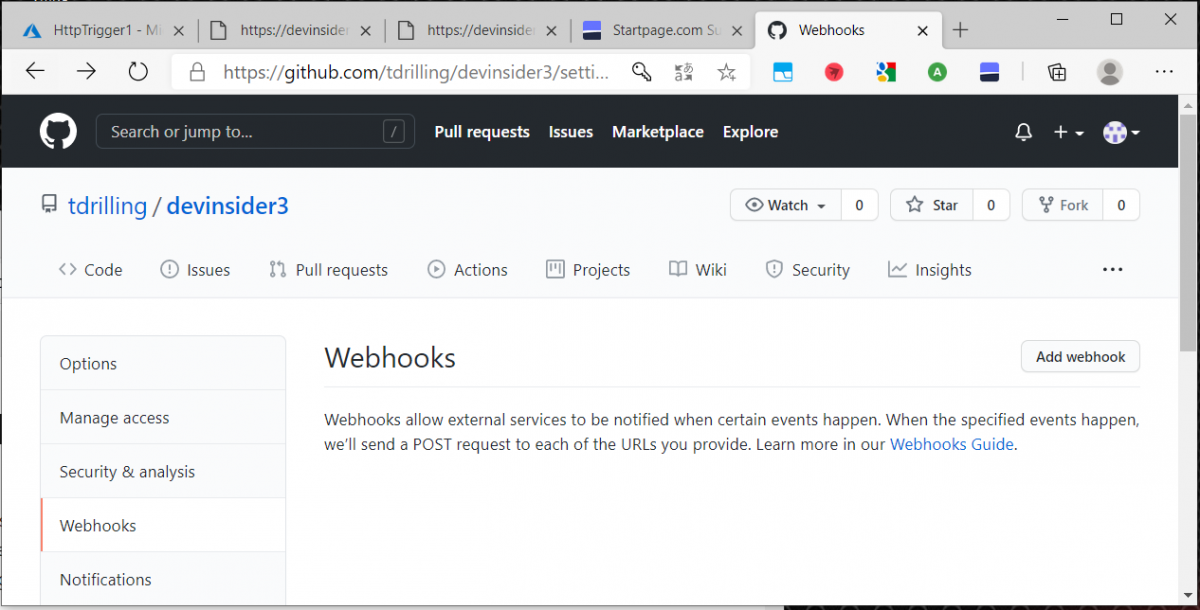Star the devinsider3 repository

932,205
